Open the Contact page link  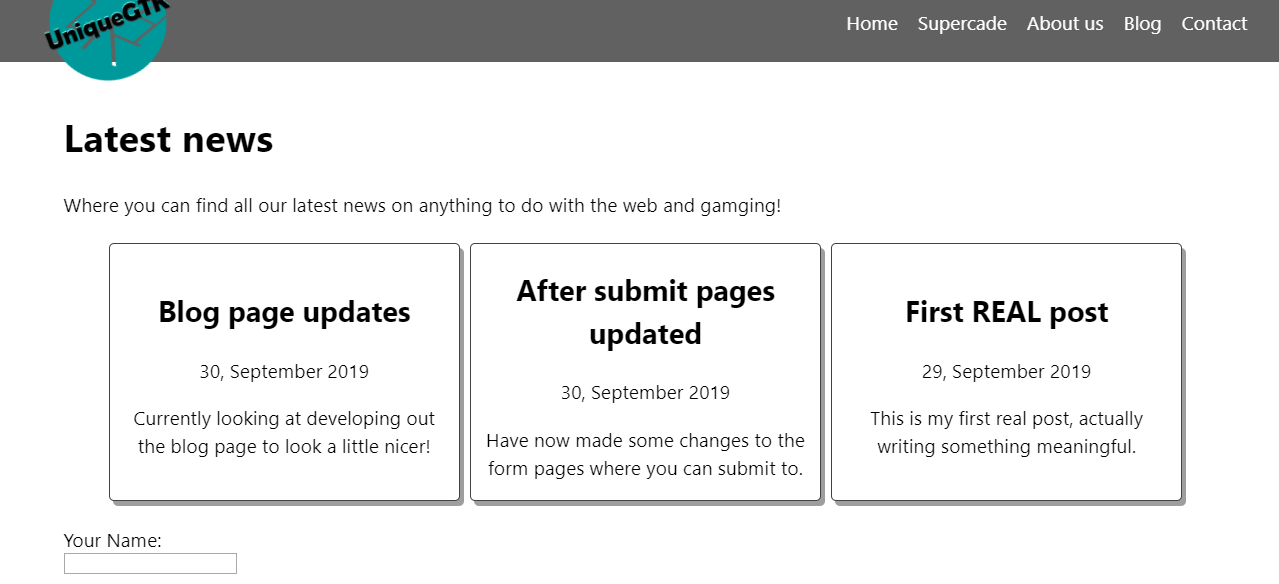coord(1214,24)
